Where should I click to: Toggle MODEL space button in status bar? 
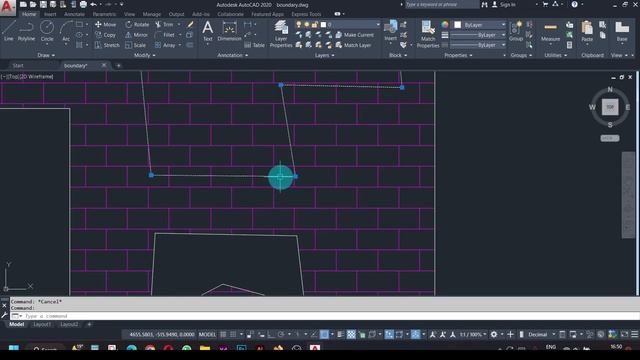point(207,335)
